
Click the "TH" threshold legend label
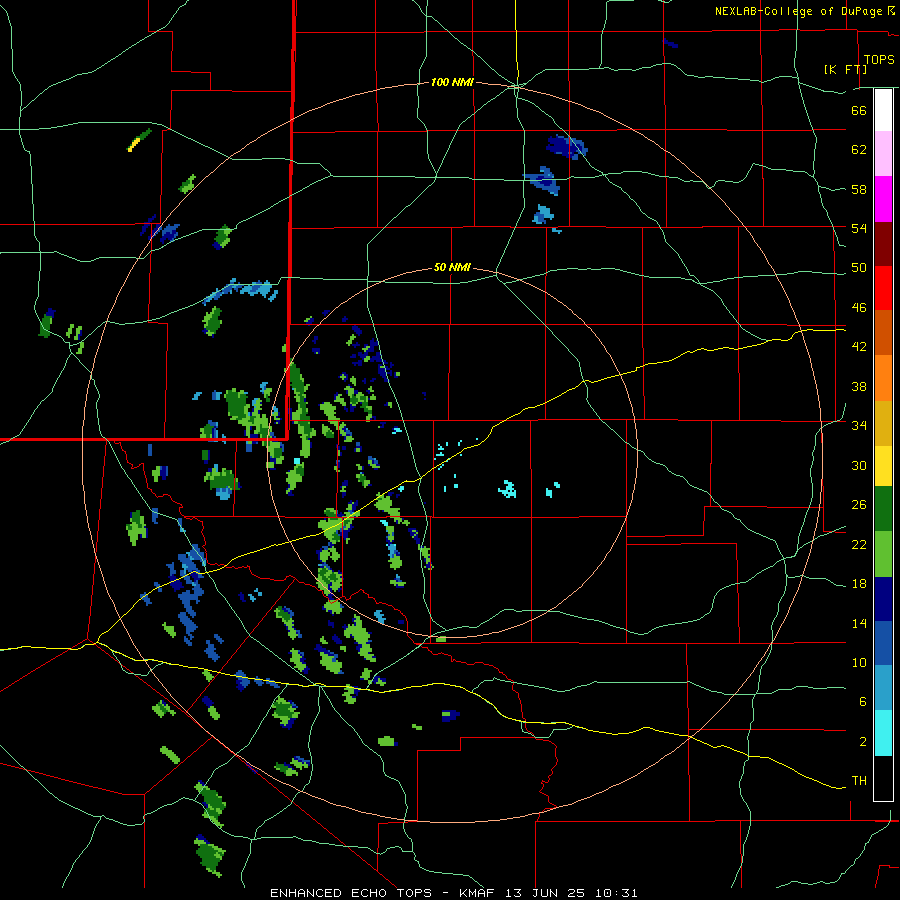tap(859, 781)
